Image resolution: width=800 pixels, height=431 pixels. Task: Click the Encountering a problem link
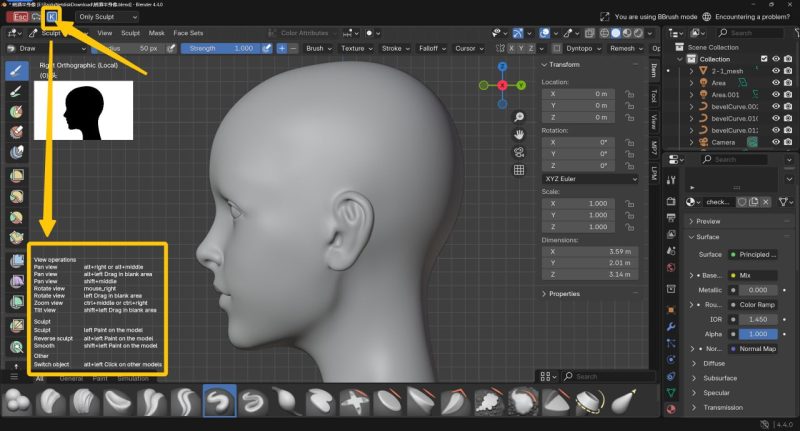[751, 16]
